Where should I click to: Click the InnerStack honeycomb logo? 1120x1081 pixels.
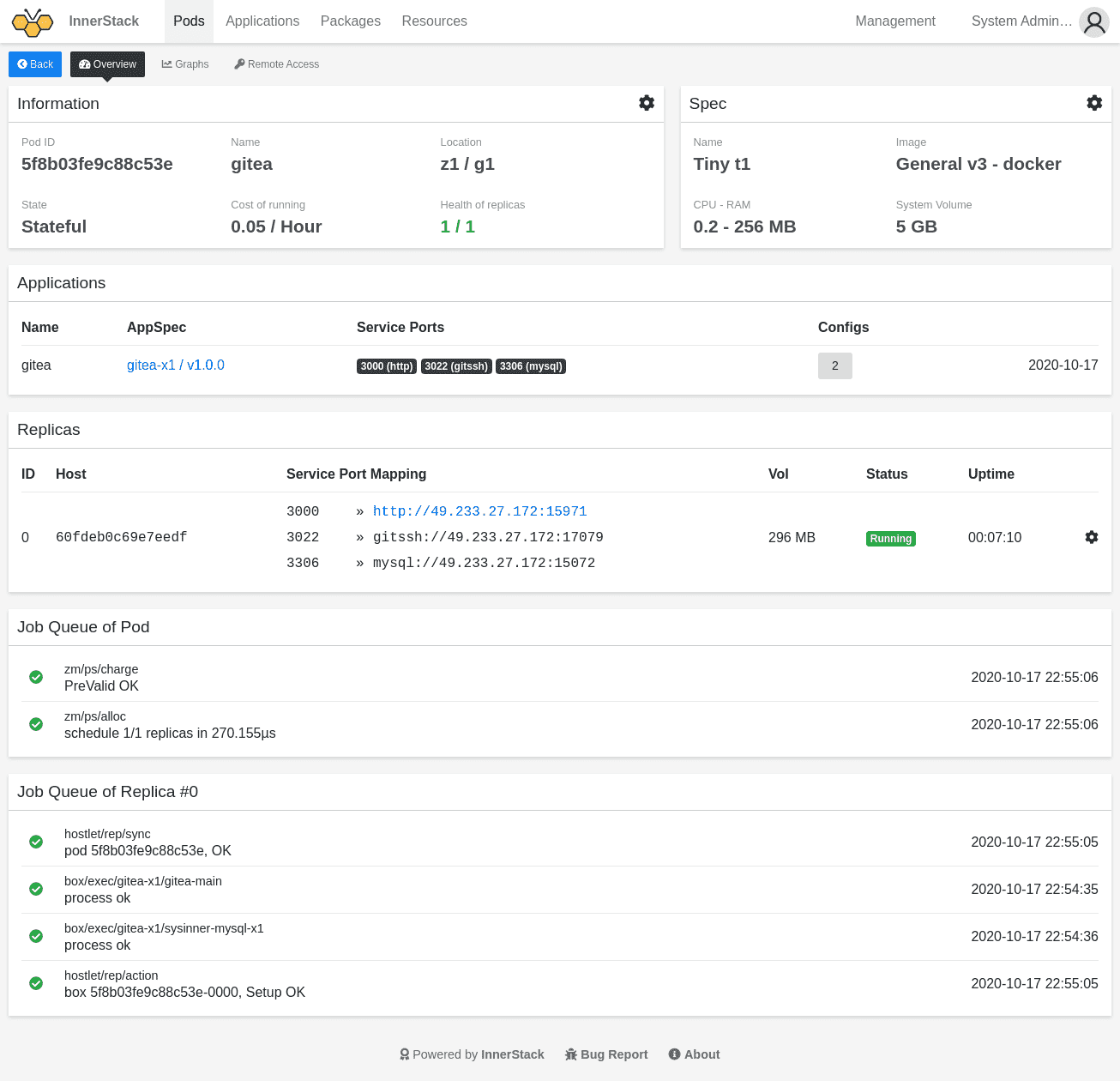(x=33, y=22)
